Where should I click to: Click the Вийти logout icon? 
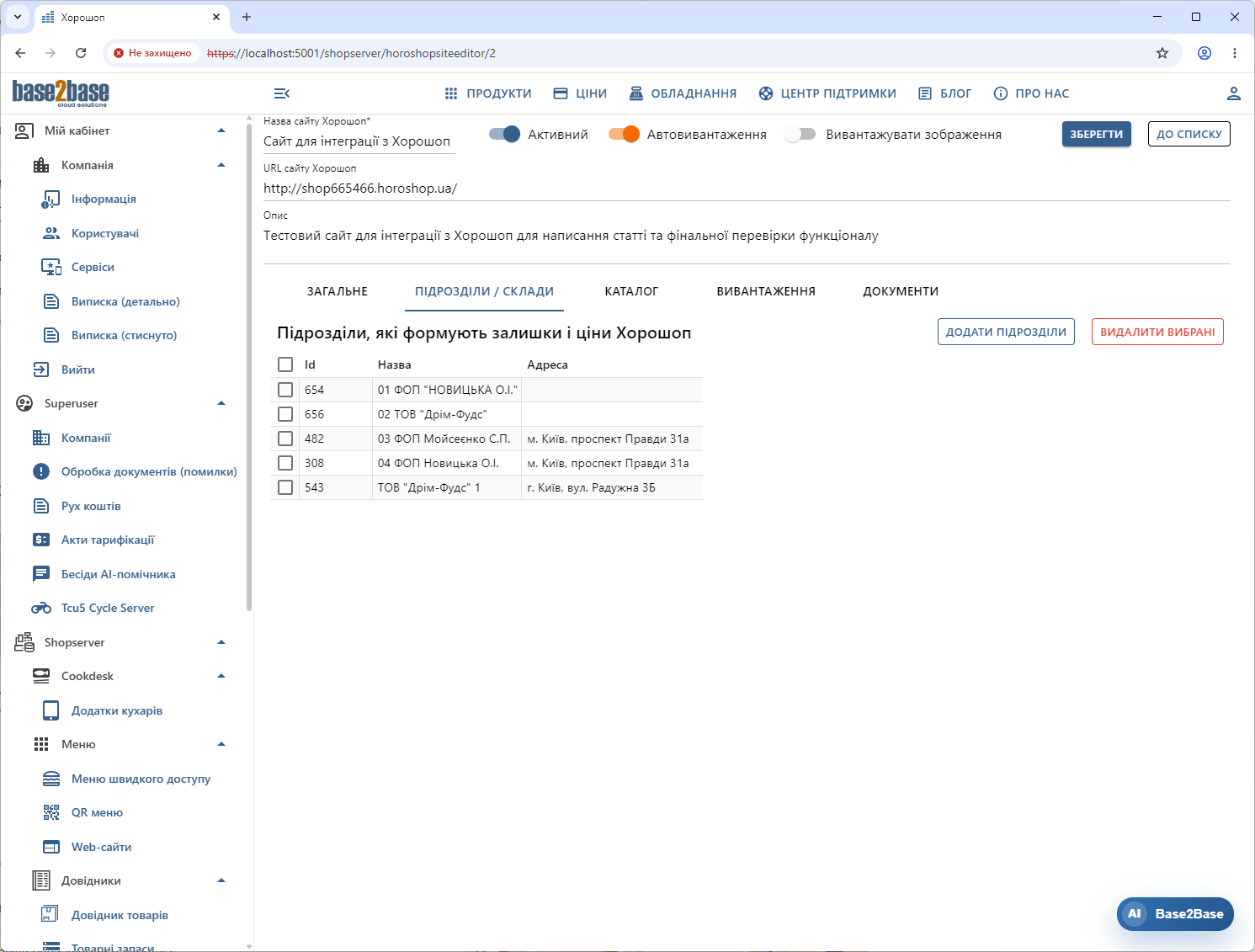point(41,370)
